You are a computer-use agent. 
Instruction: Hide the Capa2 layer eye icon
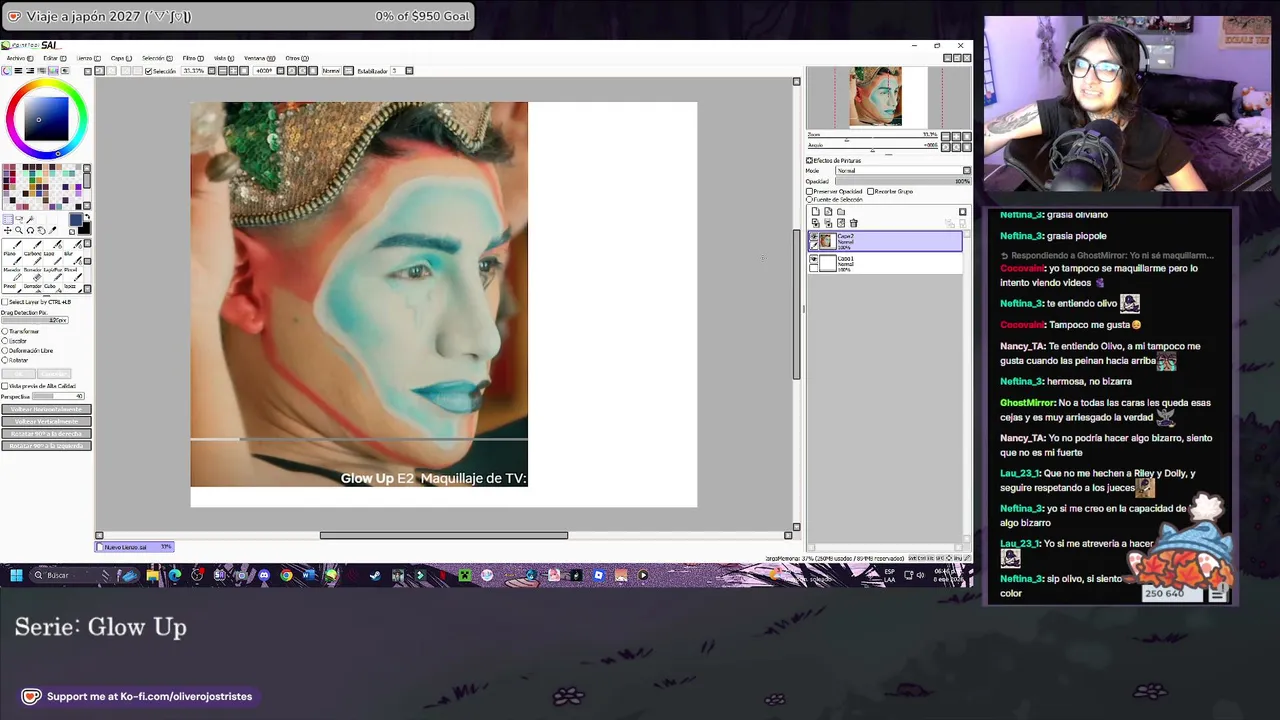pos(814,235)
